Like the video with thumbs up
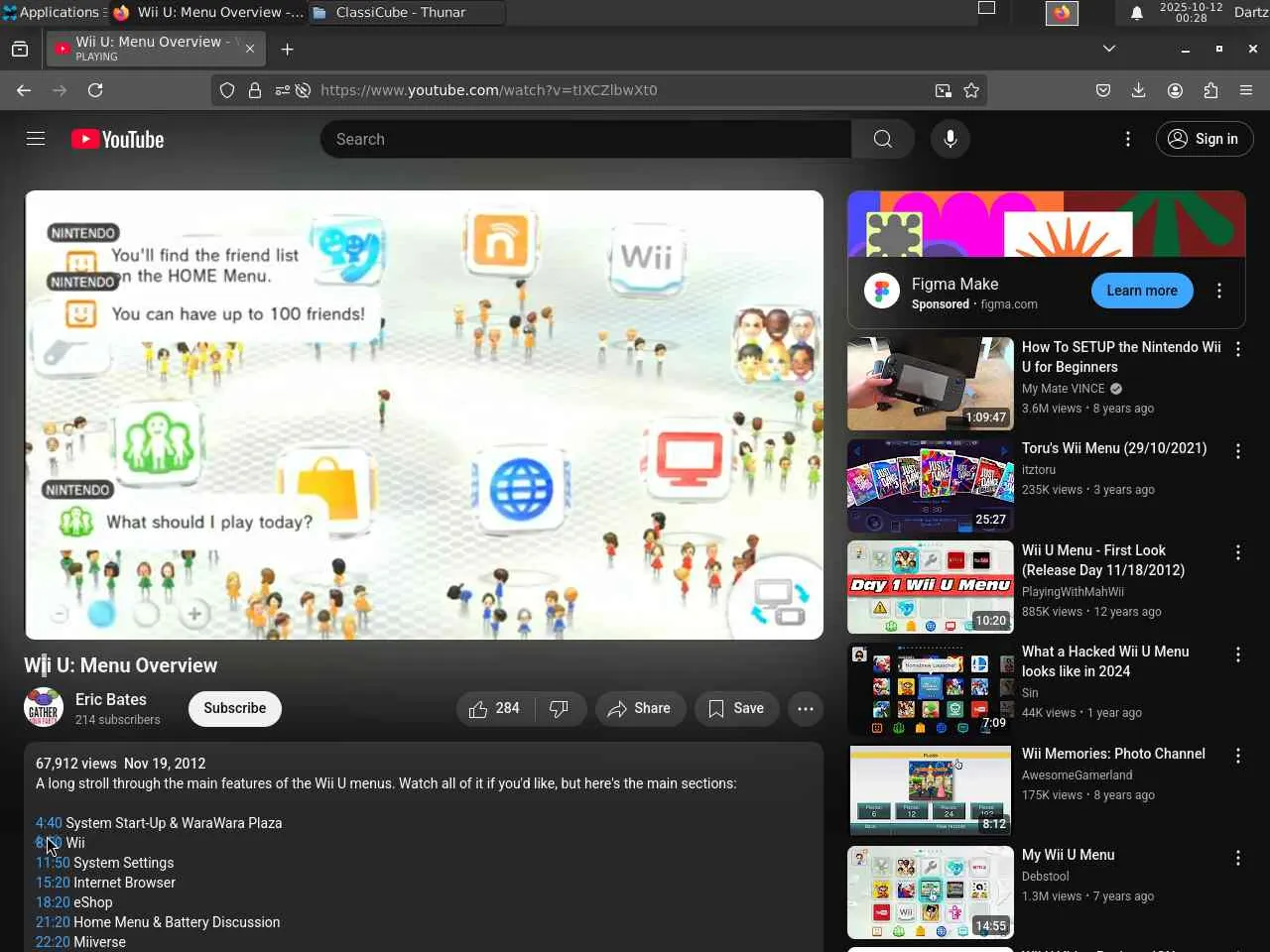Screen dimensions: 1270x952 pyautogui.click(x=495, y=709)
